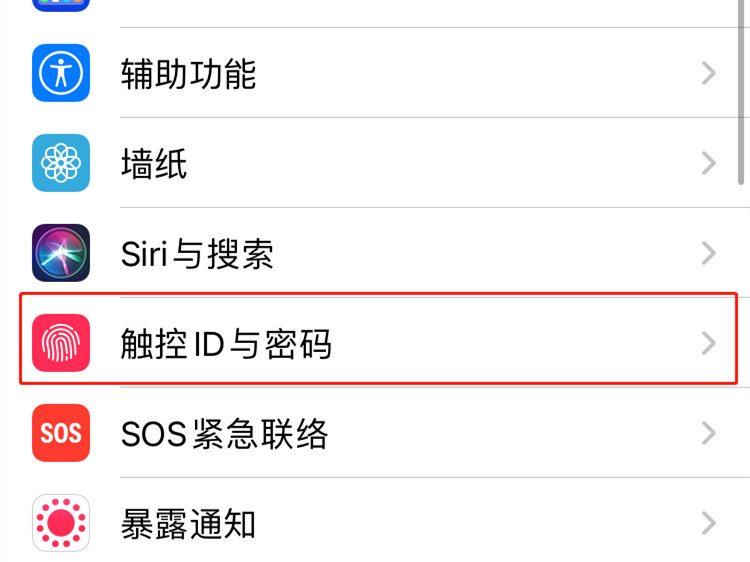The height and width of the screenshot is (562, 750).
Task: Open Siri与搜索 settings
Action: tap(375, 253)
